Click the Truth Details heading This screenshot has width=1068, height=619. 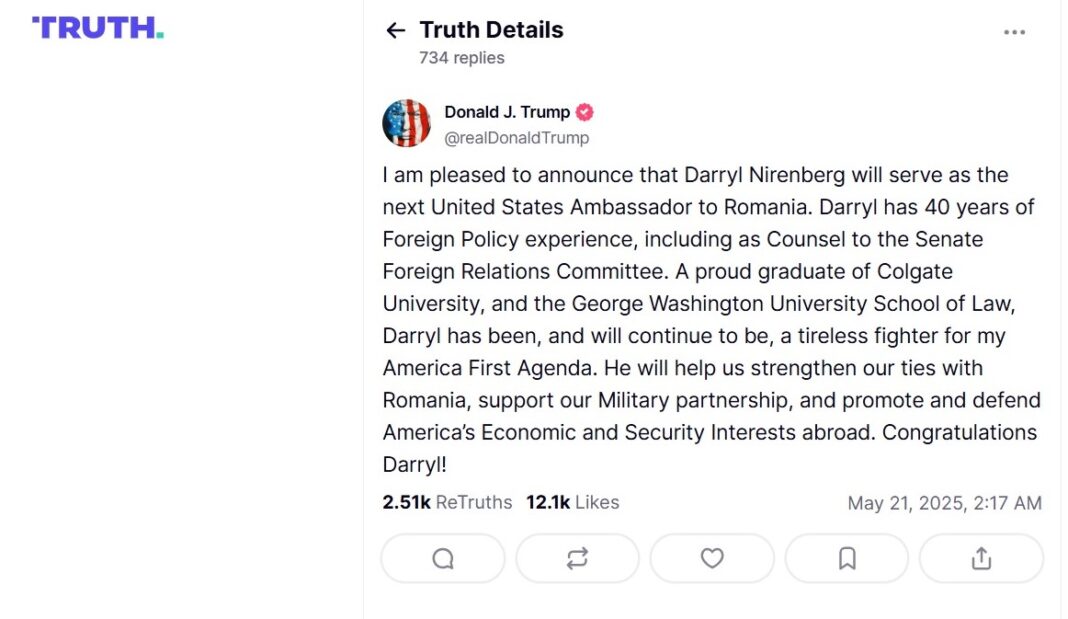pos(491,30)
